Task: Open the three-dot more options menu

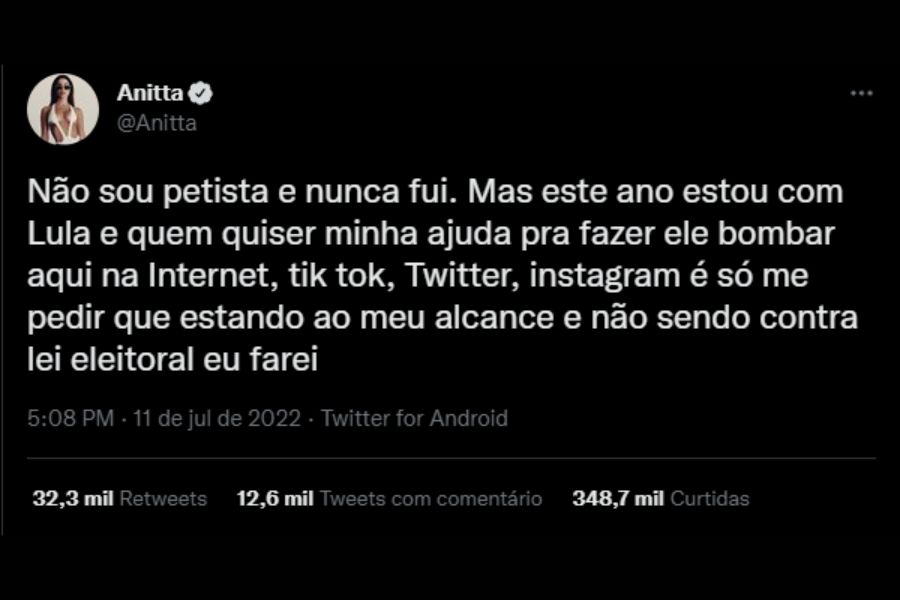Action: point(861,93)
